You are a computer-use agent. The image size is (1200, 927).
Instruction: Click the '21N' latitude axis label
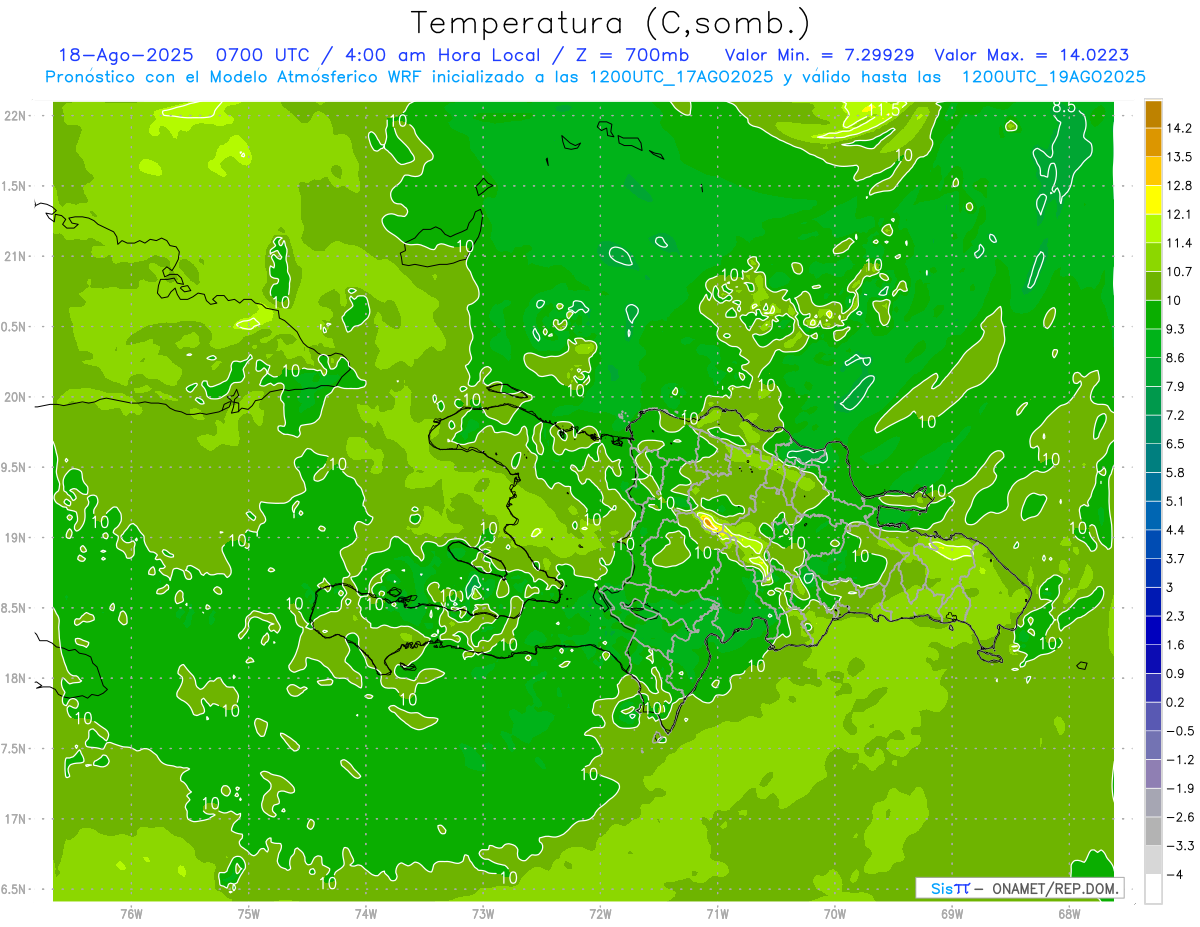[x=14, y=256]
